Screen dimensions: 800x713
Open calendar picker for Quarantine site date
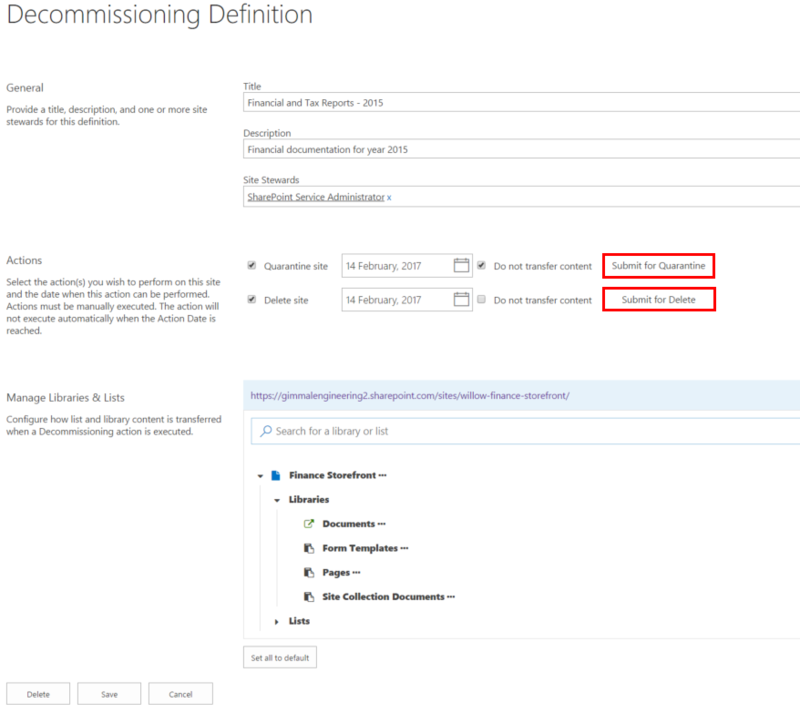coord(461,266)
